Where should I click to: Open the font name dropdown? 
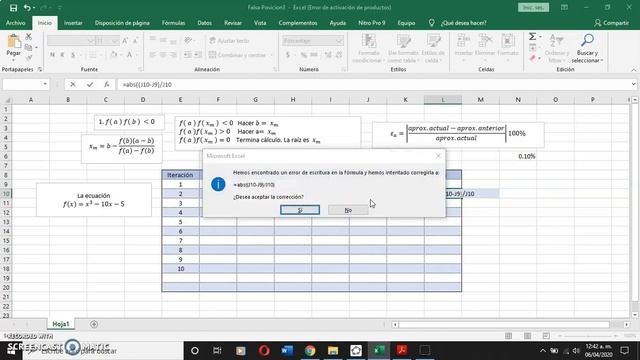[91, 40]
